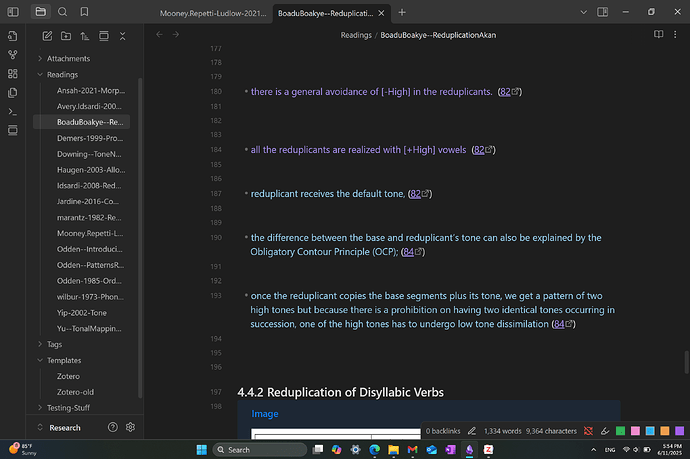Create a new folder in explorer

[x=66, y=36]
